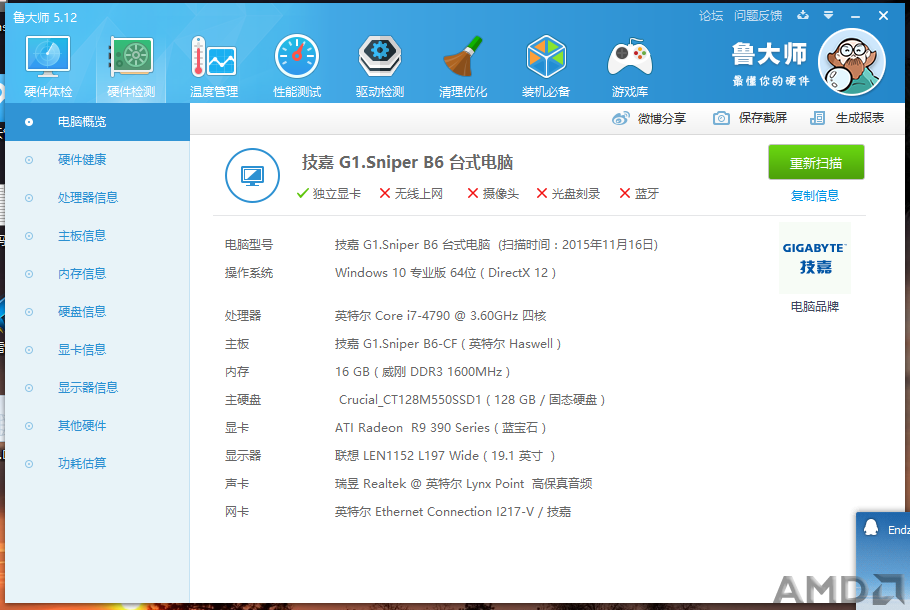Click the GIGABYTE 技嘉 brand logo

pyautogui.click(x=815, y=258)
